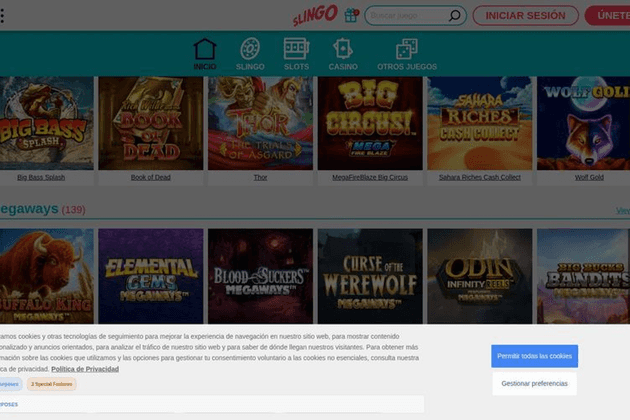Click the search magnifier icon
The height and width of the screenshot is (420, 630).
[454, 16]
